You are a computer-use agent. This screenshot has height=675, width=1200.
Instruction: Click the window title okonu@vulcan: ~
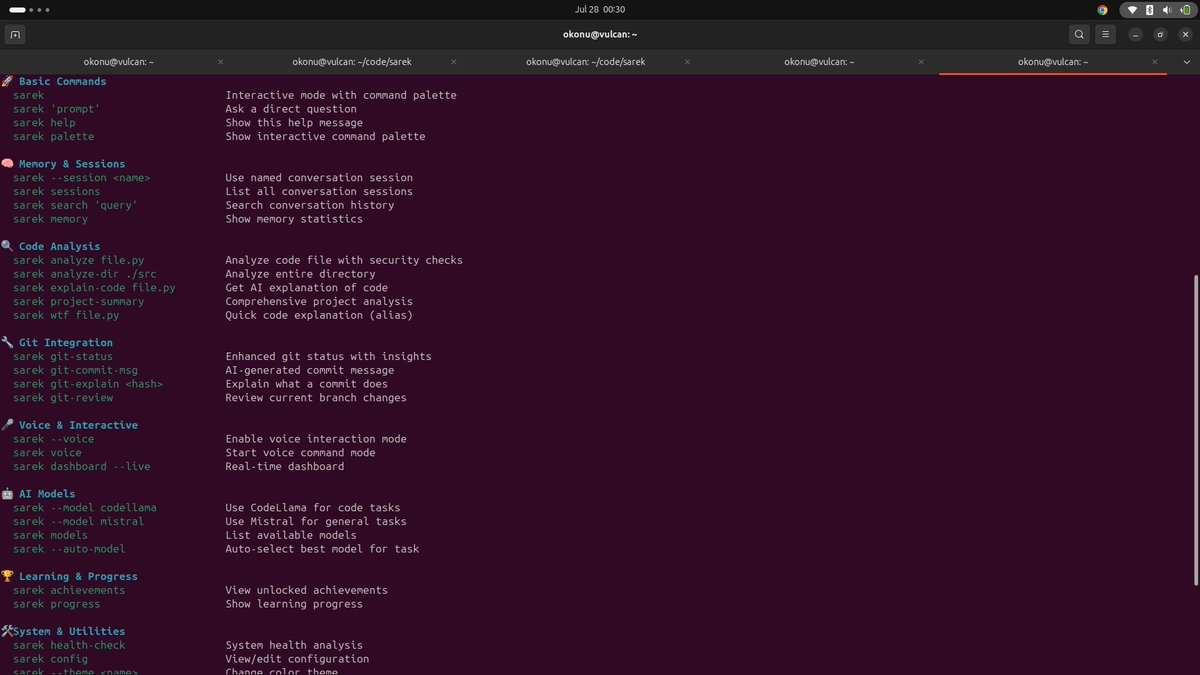point(600,34)
